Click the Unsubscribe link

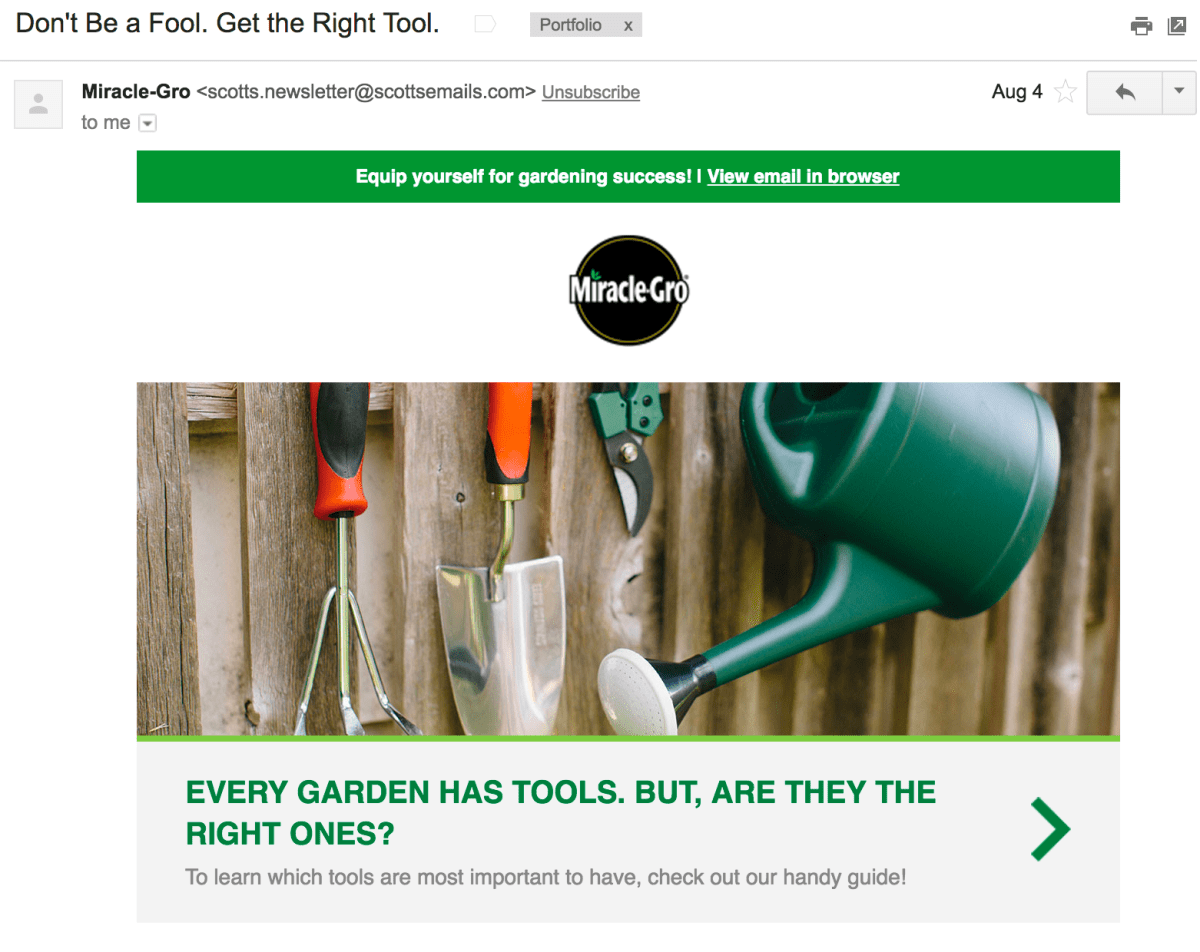591,92
